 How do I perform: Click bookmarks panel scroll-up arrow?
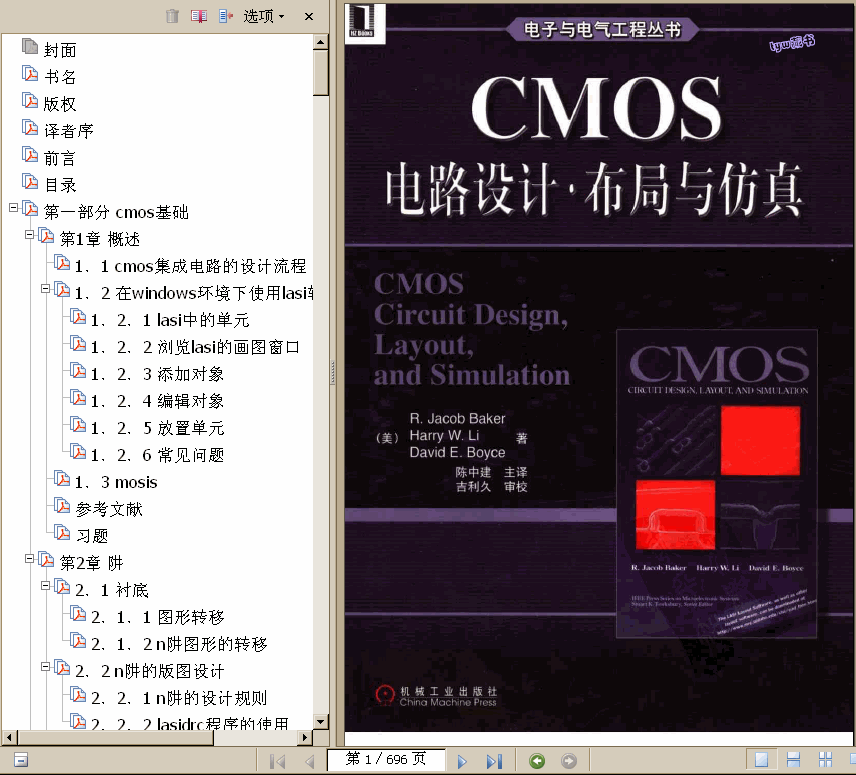pyautogui.click(x=321, y=41)
